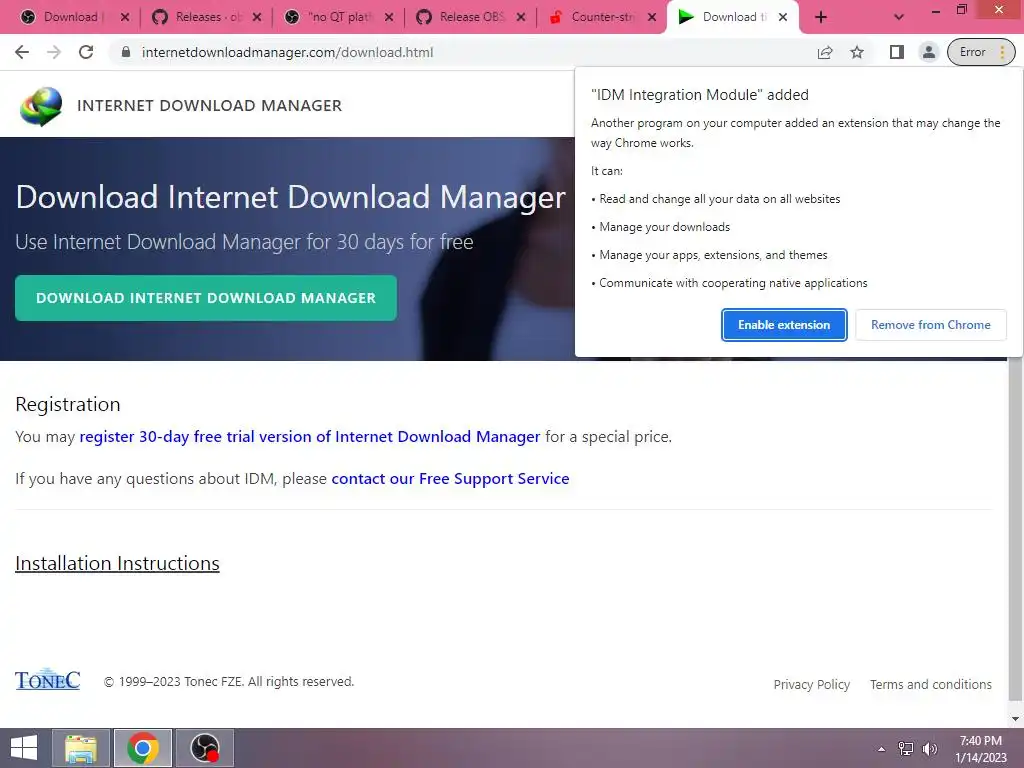
Task: Close the first Download tab
Action: (125, 18)
